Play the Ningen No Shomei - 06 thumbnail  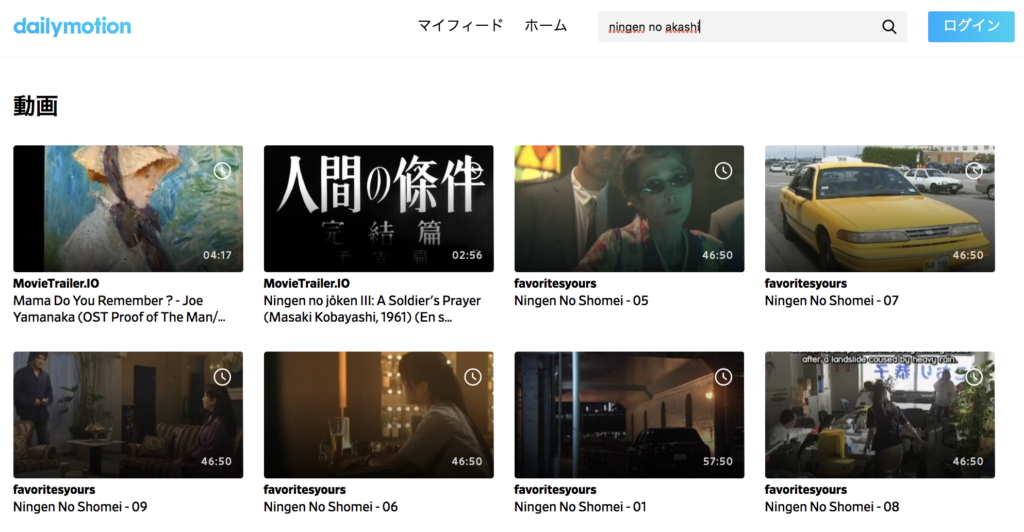(379, 415)
